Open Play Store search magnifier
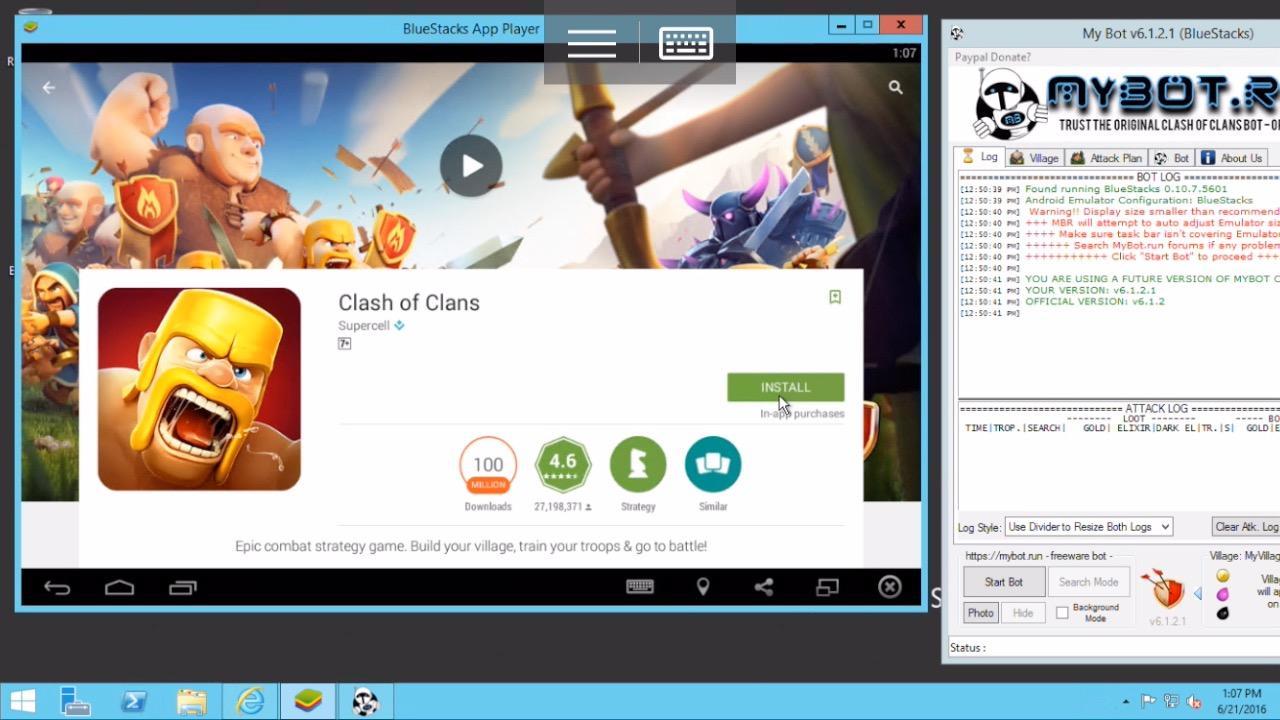Viewport: 1280px width, 720px height. pos(895,88)
